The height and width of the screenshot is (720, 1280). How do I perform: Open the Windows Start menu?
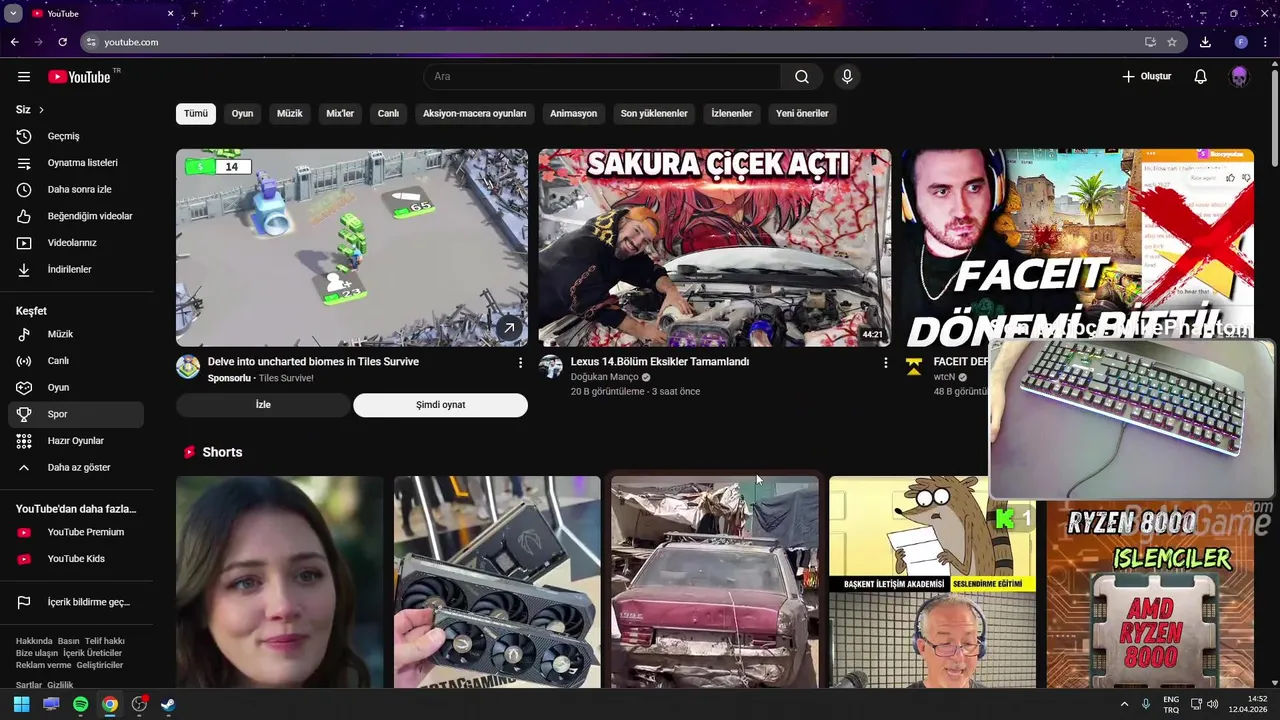(21, 704)
